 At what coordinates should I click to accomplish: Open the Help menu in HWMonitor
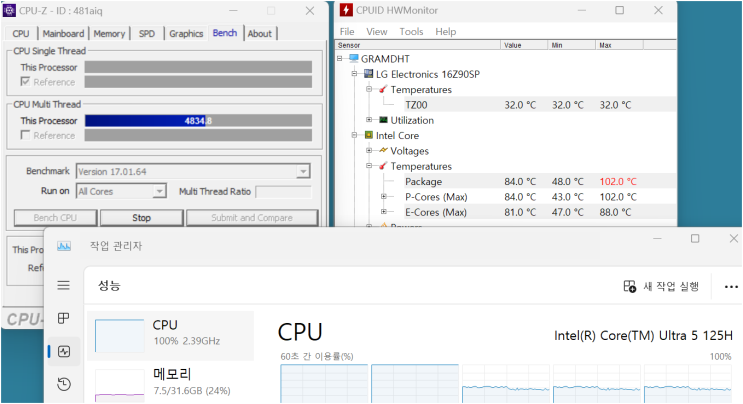pos(445,32)
